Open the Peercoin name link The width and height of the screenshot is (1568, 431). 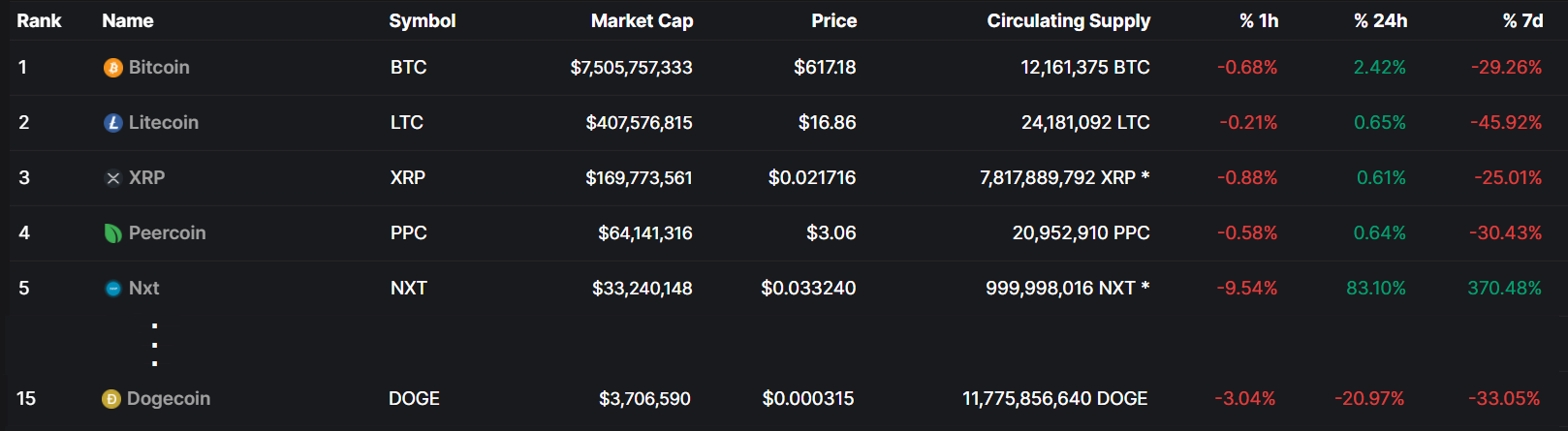[167, 233]
